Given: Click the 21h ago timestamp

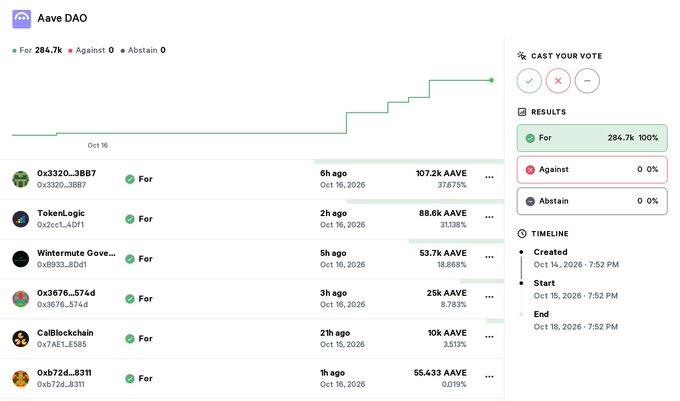Looking at the screenshot, I should 335,333.
